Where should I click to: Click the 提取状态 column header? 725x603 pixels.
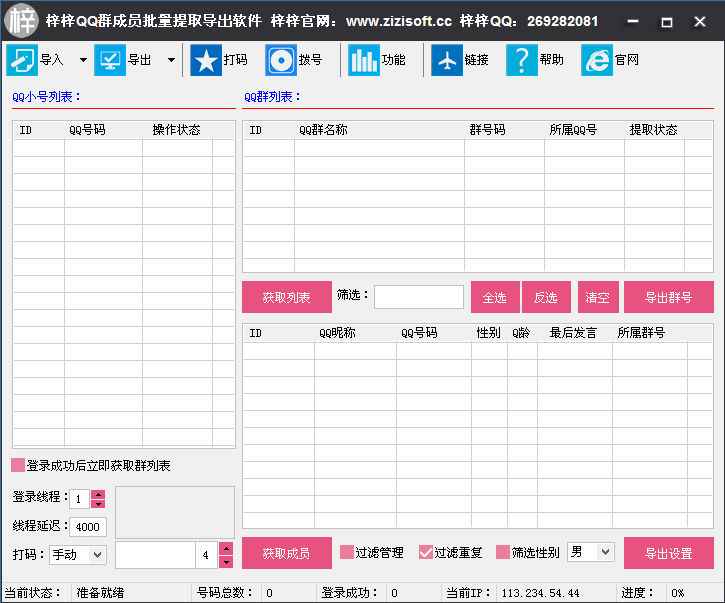tap(654, 130)
